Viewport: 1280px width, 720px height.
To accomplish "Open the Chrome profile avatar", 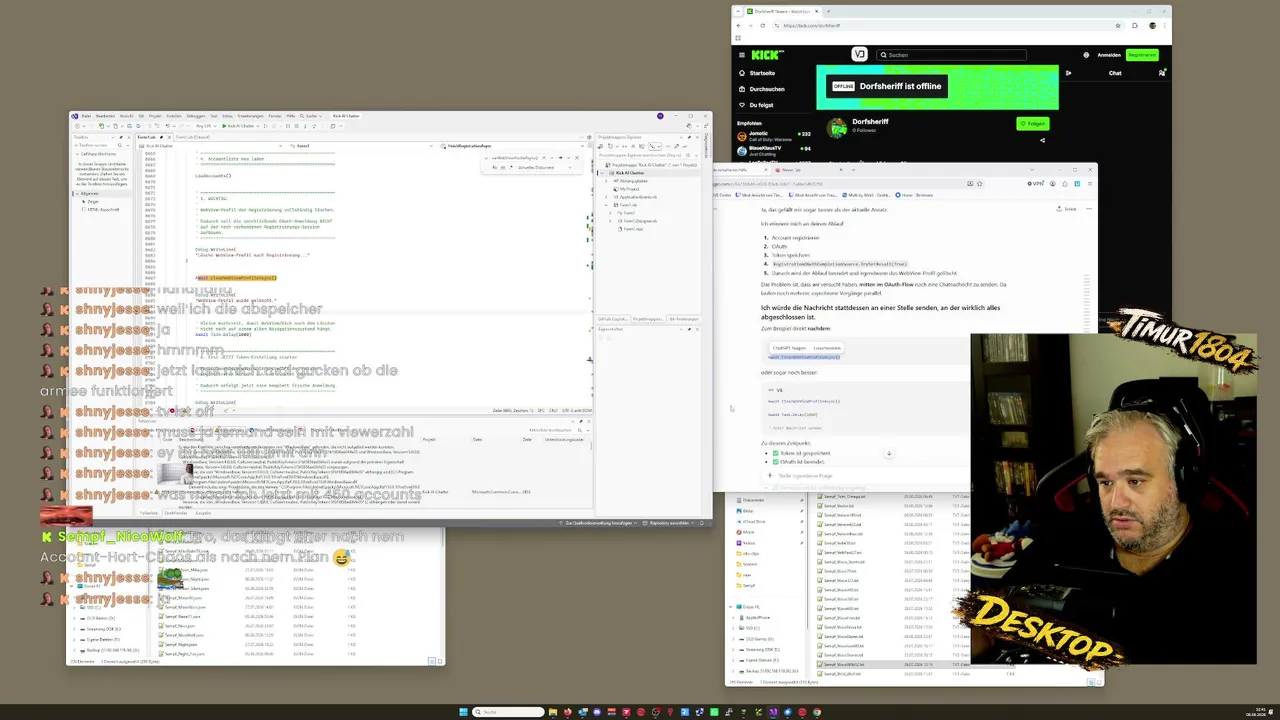I will pyautogui.click(x=1152, y=25).
